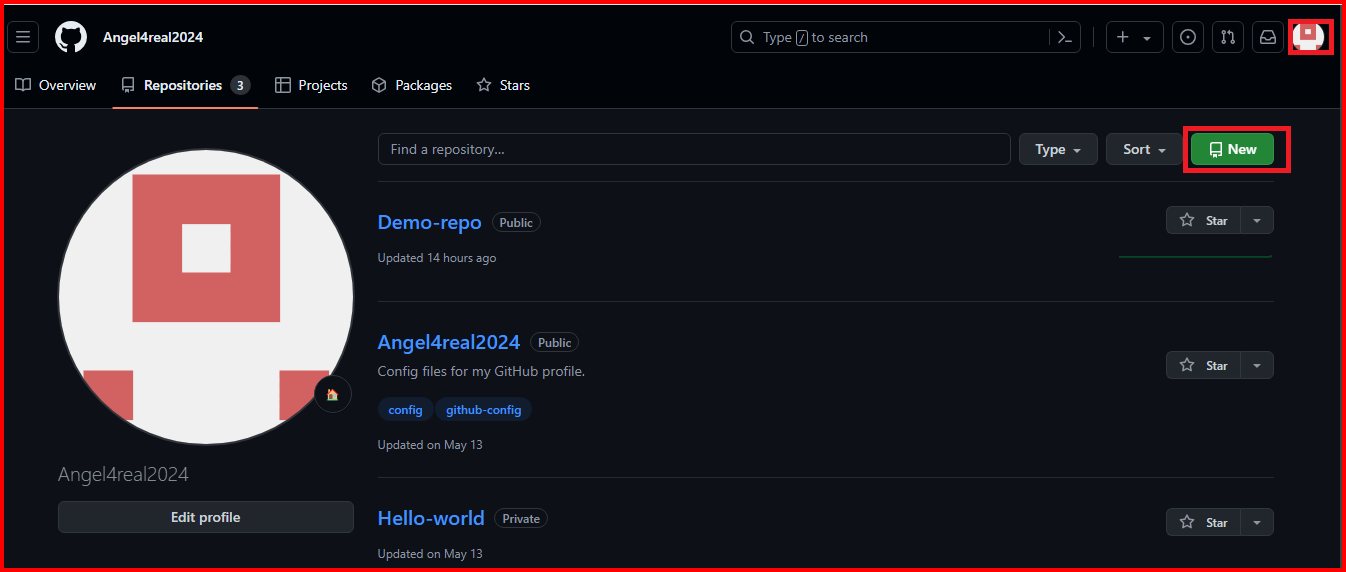Click the Public label beside Demo-repo

(x=516, y=222)
